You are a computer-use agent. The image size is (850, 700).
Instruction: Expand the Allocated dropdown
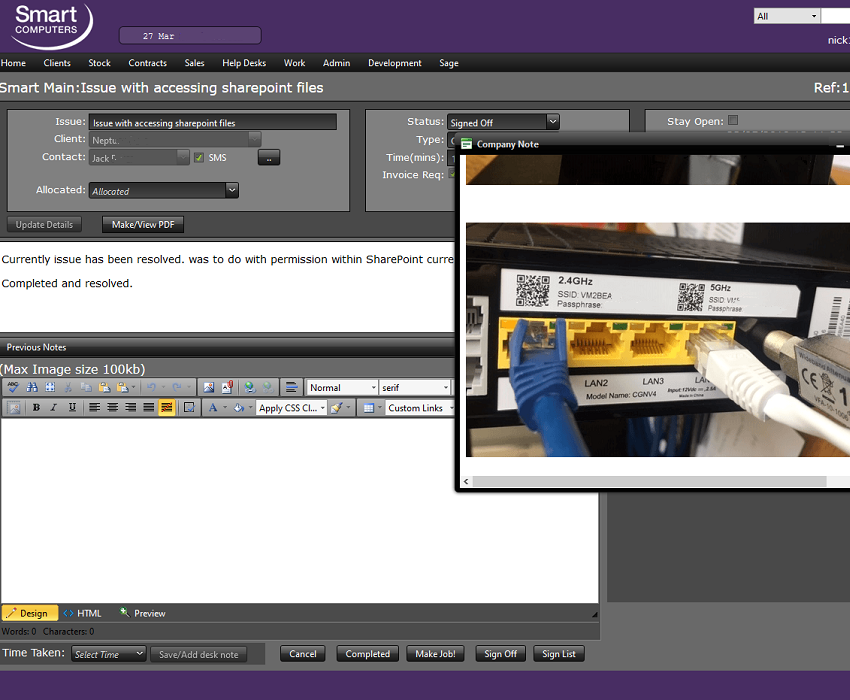164,190
